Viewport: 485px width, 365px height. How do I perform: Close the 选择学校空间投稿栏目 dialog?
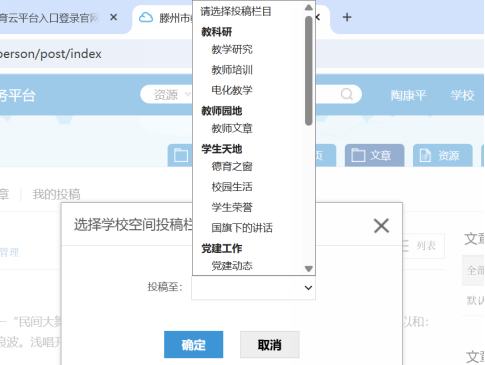coord(381,226)
